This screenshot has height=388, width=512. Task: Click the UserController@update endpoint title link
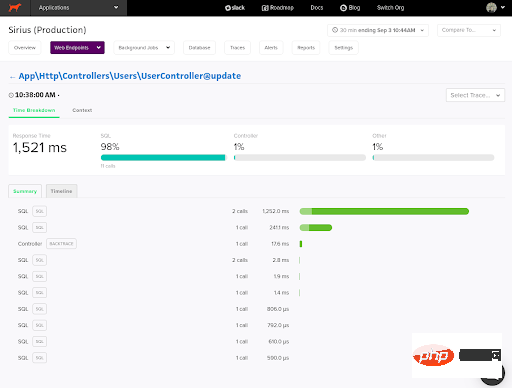pyautogui.click(x=130, y=76)
